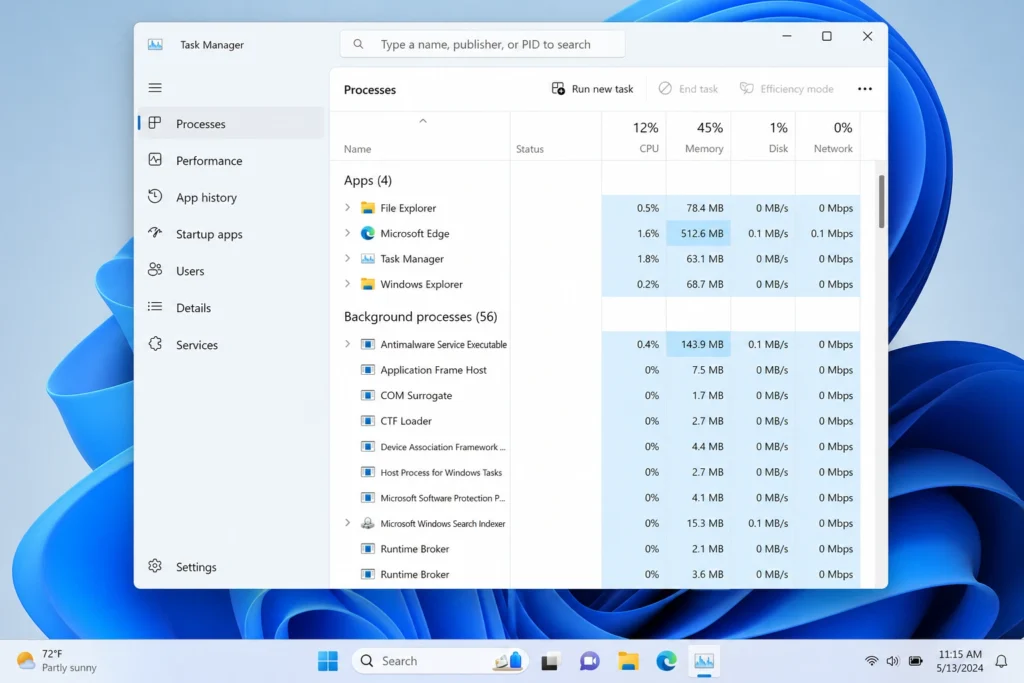Click the volume speaker tray icon

tap(893, 661)
